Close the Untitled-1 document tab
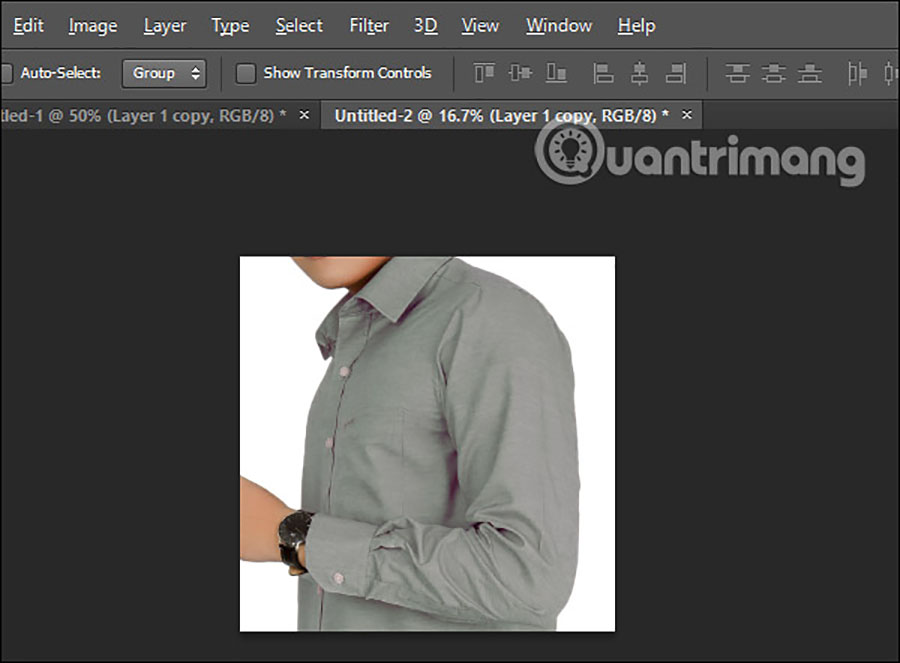This screenshot has width=900, height=663. (304, 115)
